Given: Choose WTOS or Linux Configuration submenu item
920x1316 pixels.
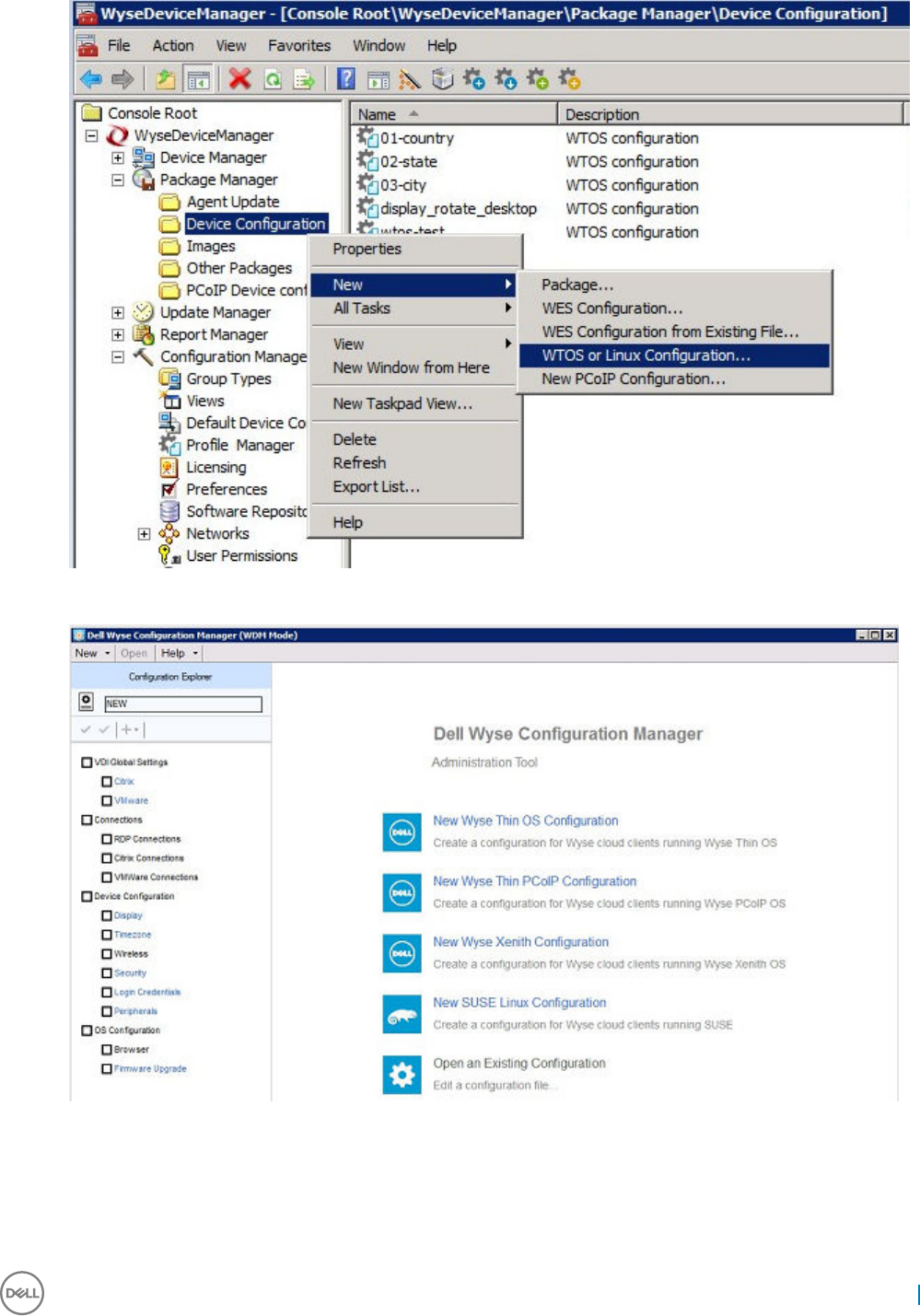Looking at the screenshot, I should 674,355.
